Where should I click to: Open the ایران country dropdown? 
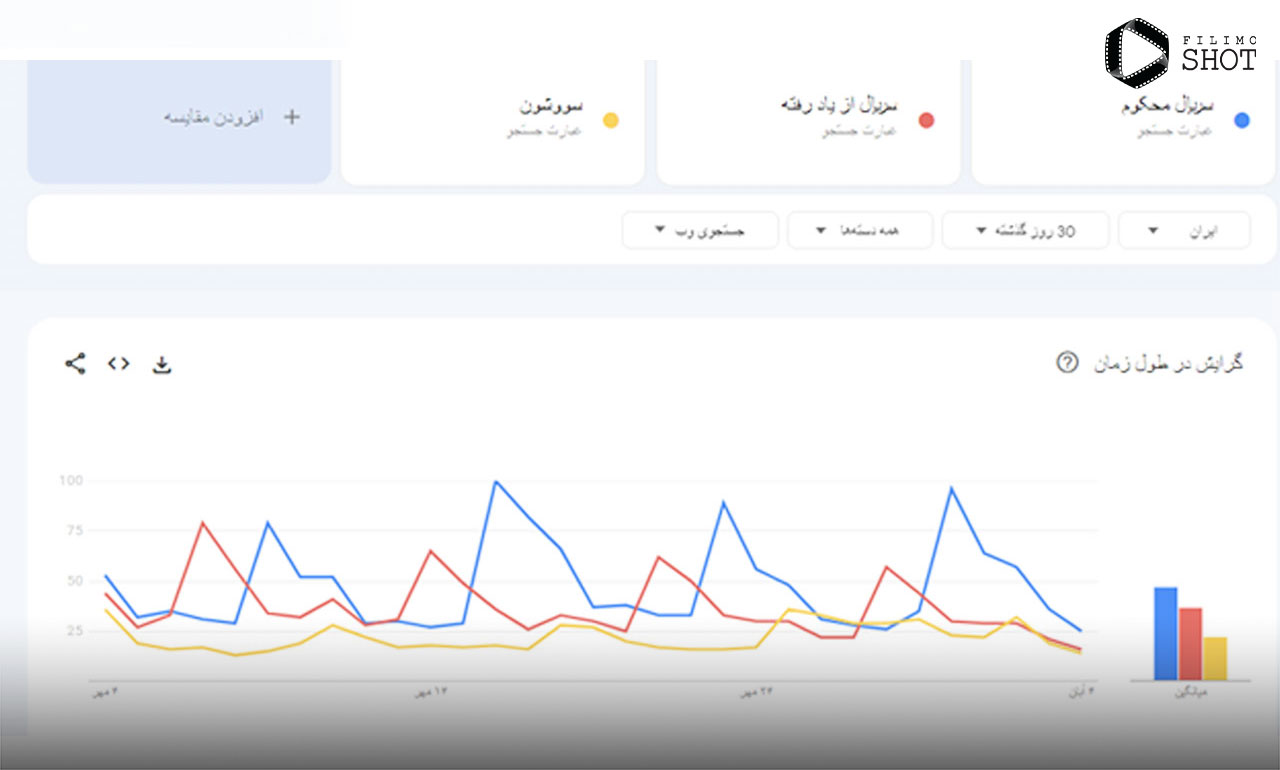[x=1184, y=230]
